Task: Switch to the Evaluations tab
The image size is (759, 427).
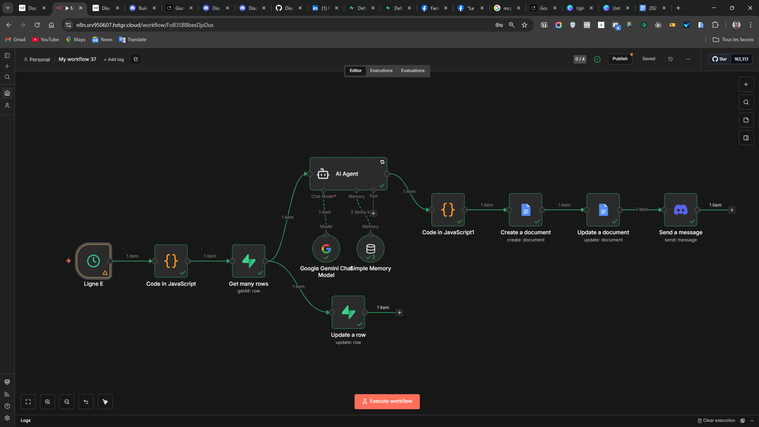Action: point(413,71)
